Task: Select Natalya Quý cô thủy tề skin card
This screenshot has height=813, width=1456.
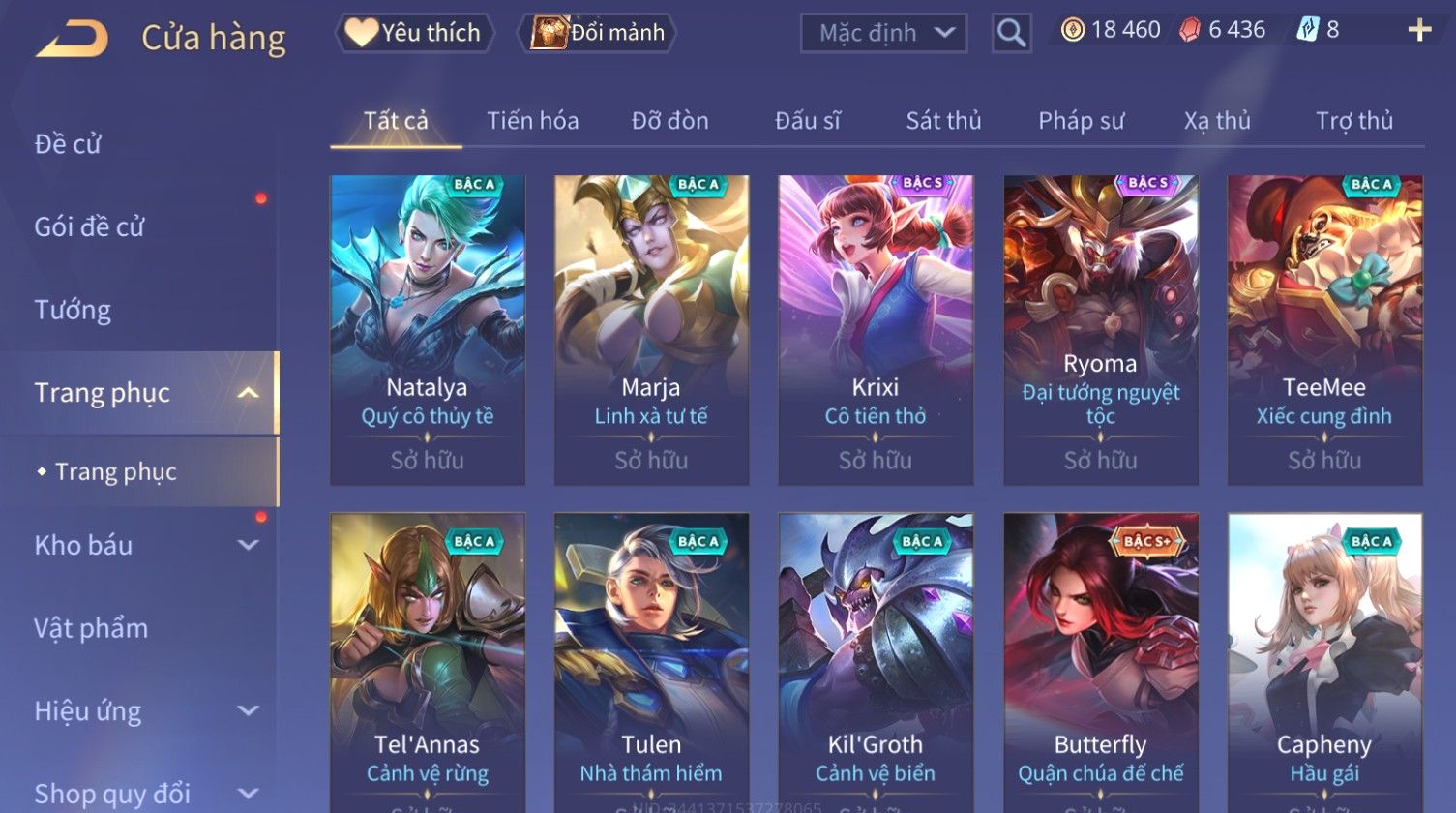Action: (x=428, y=330)
